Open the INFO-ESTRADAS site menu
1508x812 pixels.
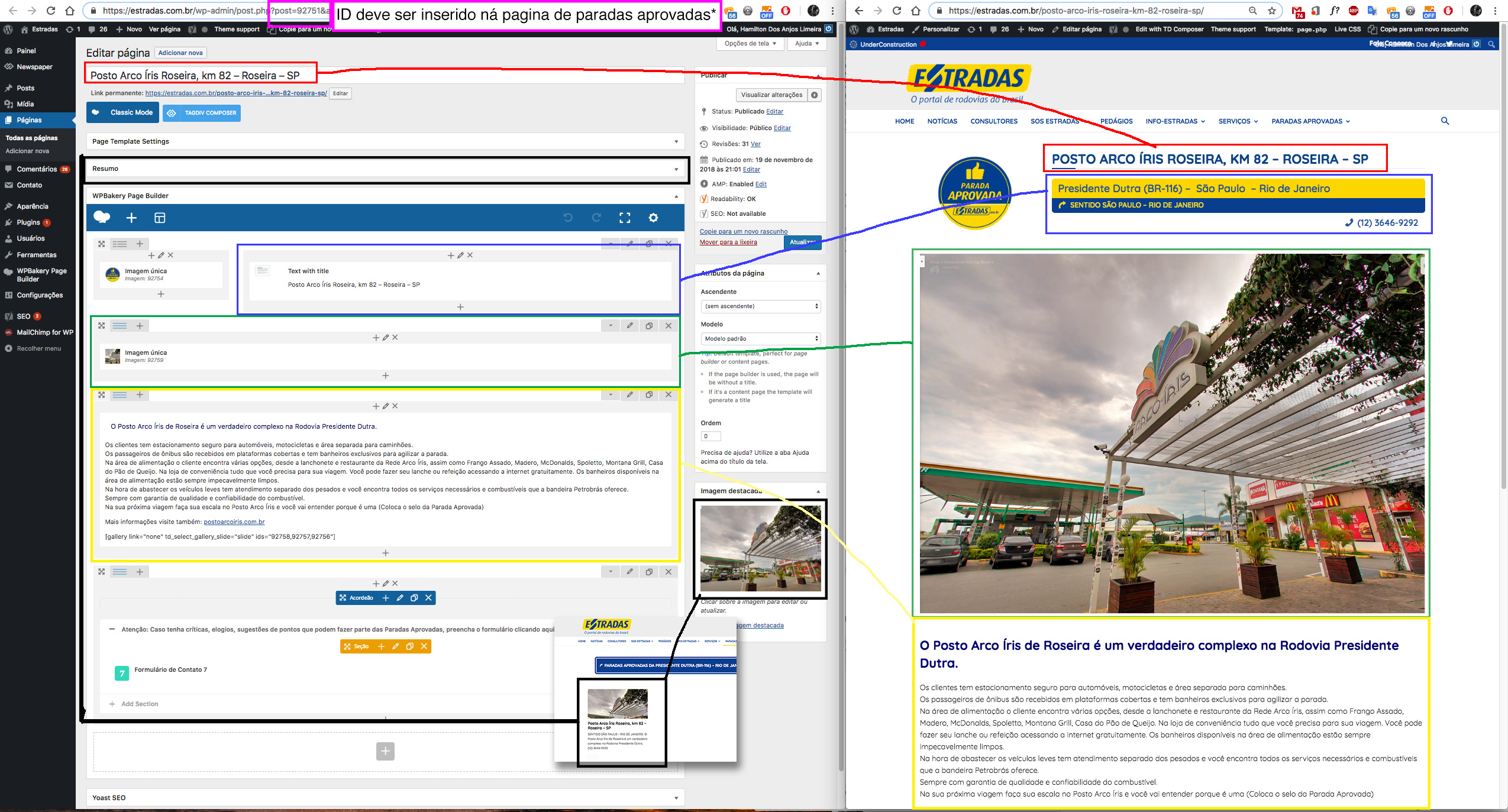[x=1175, y=121]
